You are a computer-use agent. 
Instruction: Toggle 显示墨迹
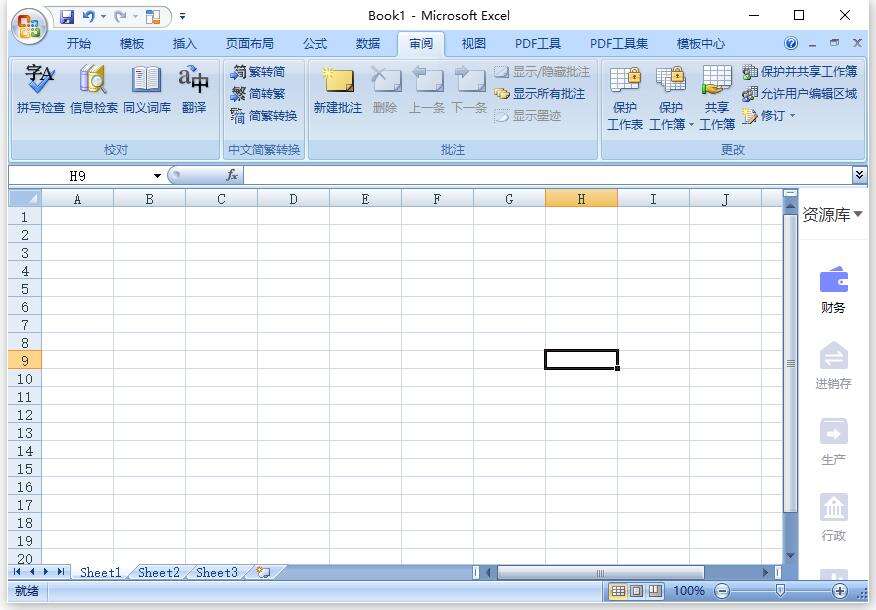(x=528, y=116)
